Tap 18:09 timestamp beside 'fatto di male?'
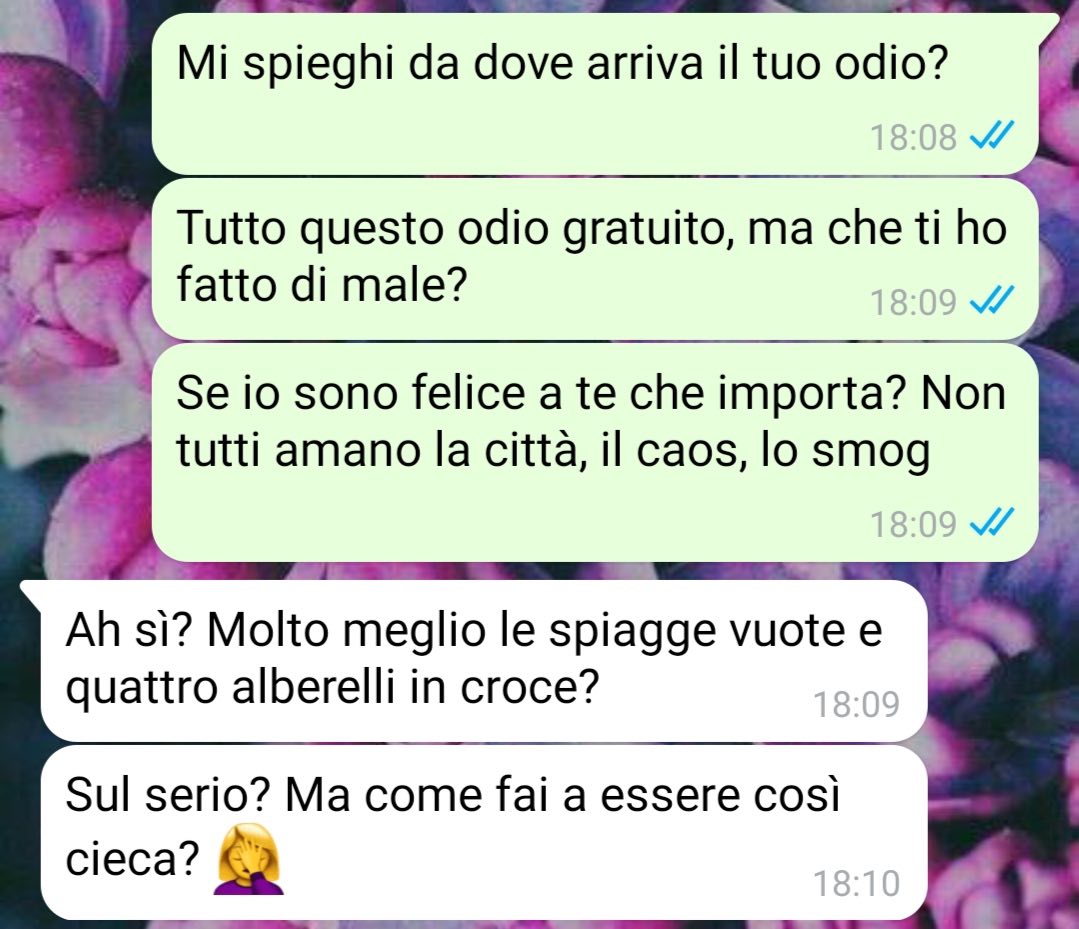The image size is (1079, 929). click(x=913, y=301)
